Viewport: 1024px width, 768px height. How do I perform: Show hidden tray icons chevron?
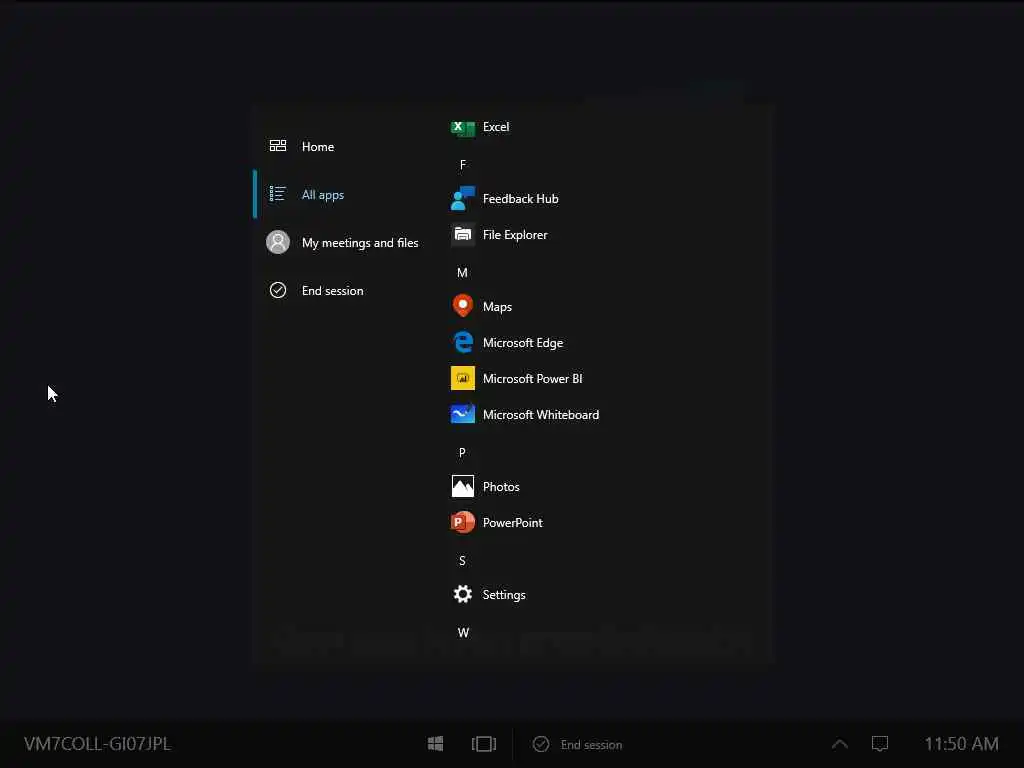(x=840, y=744)
